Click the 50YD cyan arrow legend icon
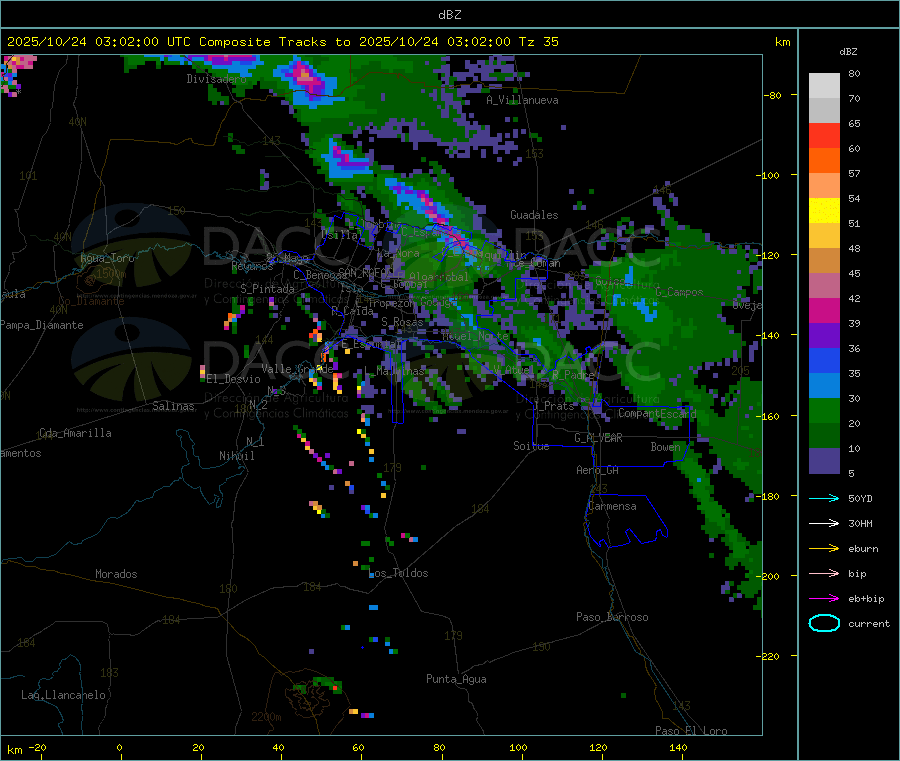Viewport: 900px width, 761px height. [824, 498]
